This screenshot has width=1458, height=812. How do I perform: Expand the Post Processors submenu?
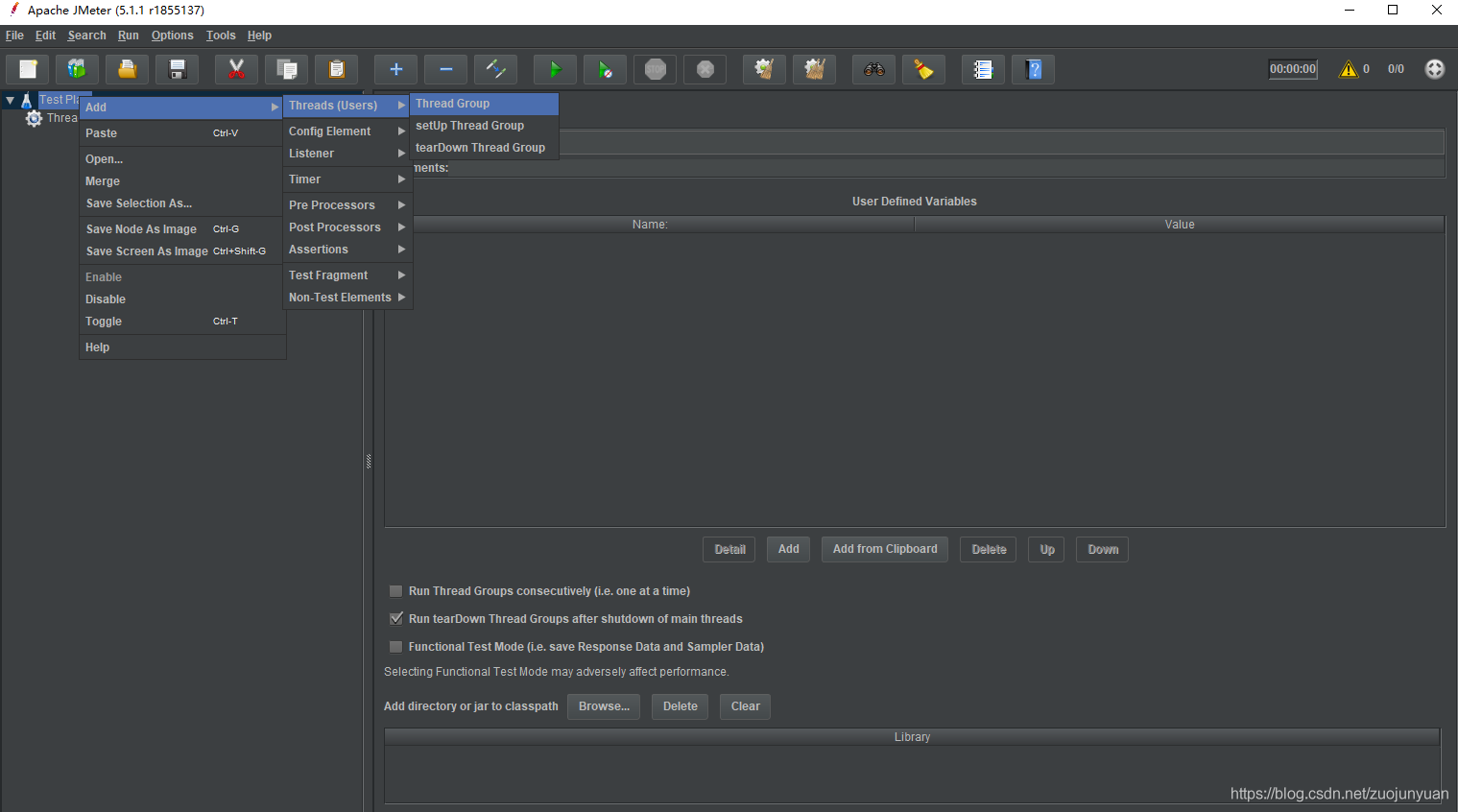348,227
